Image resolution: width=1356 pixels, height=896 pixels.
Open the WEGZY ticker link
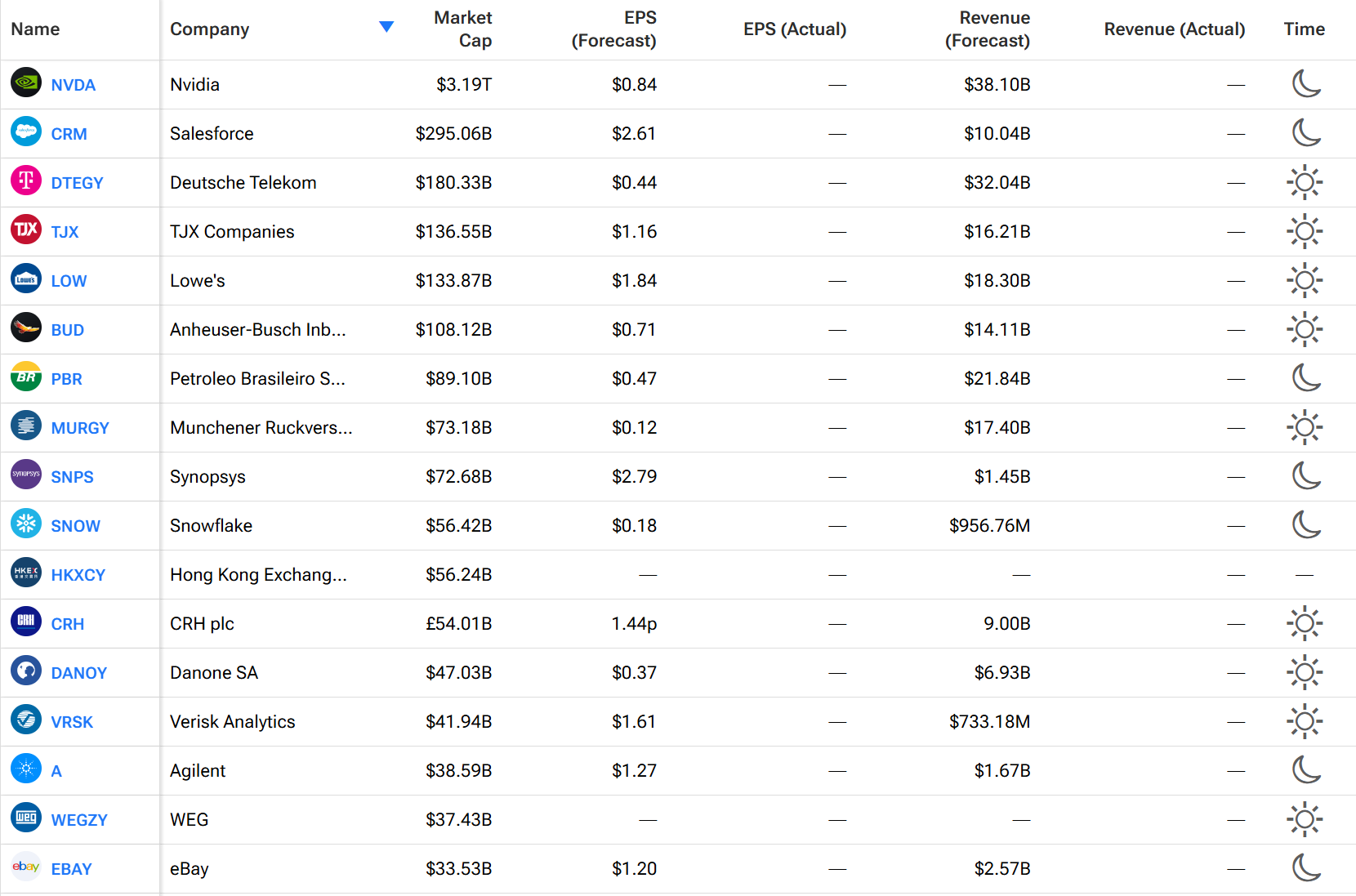[79, 820]
